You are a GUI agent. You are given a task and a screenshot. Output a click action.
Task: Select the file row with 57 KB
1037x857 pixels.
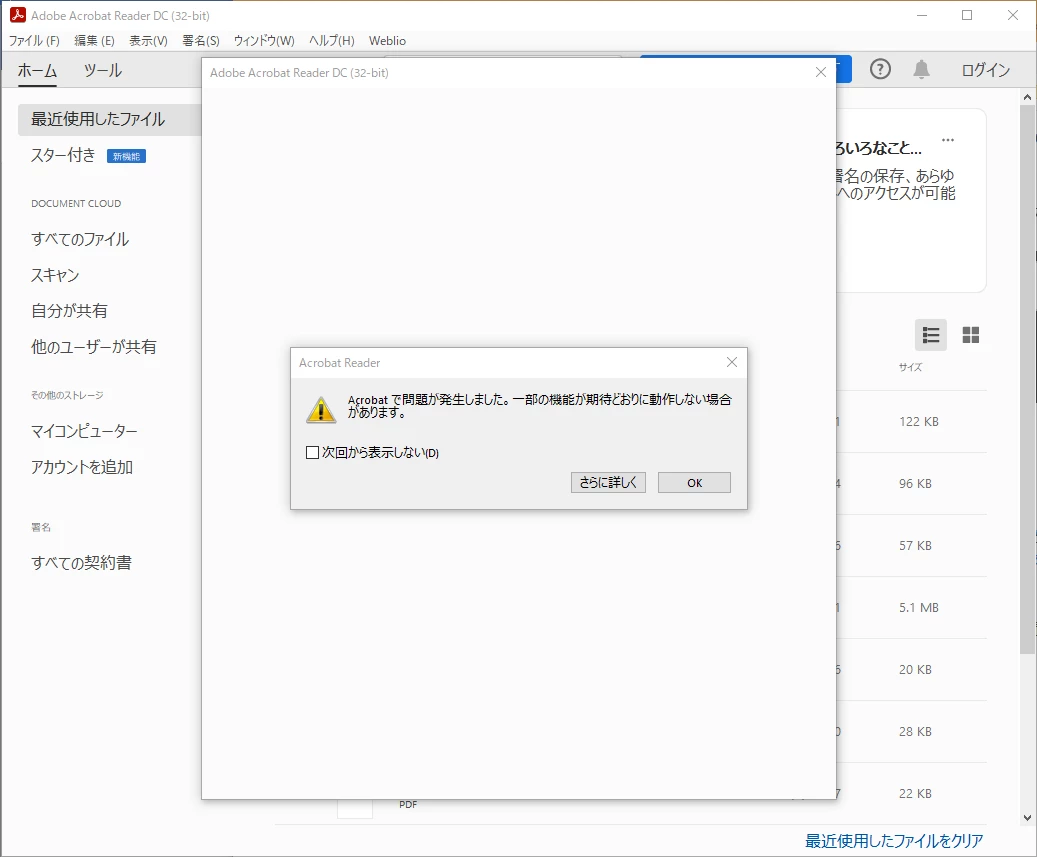pyautogui.click(x=911, y=546)
